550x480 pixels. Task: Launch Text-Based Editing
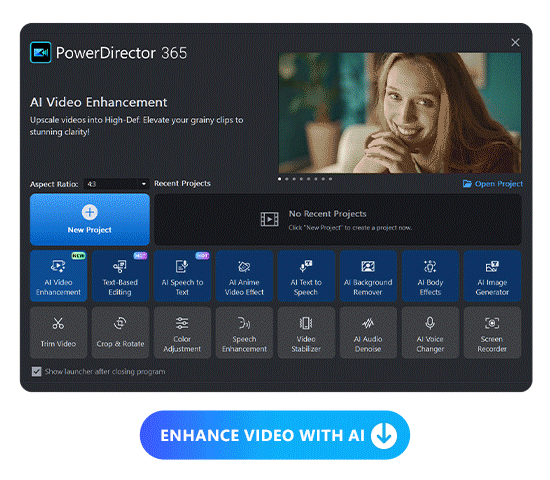(120, 276)
